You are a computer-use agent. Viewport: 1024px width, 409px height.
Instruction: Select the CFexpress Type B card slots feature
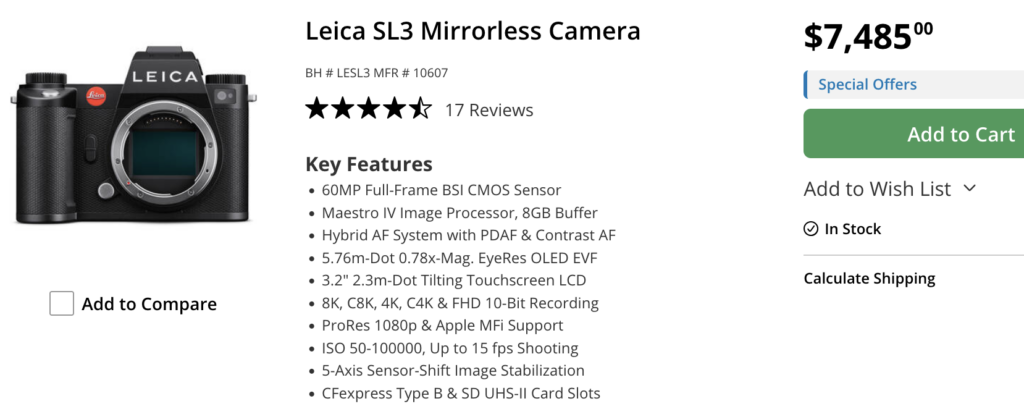[x=461, y=393]
